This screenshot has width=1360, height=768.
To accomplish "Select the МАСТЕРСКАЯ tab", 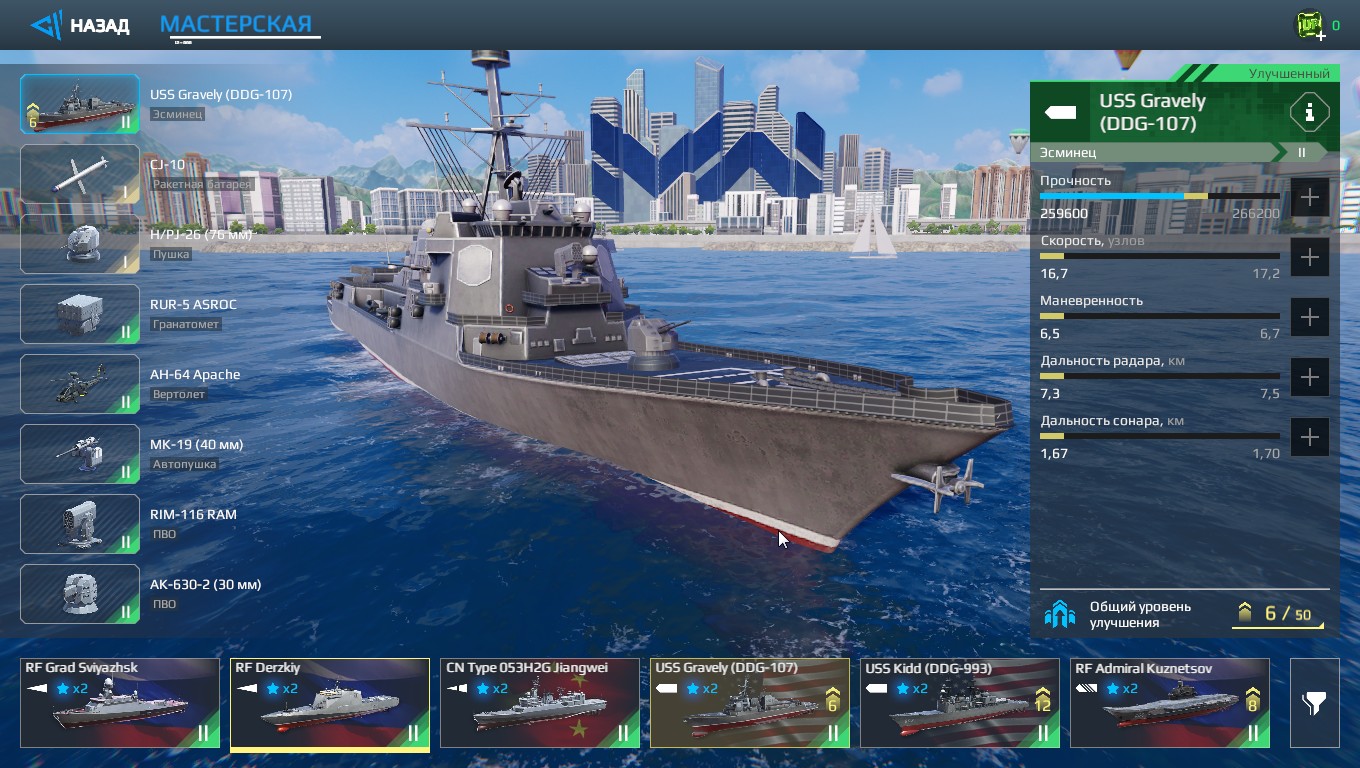I will 237,24.
